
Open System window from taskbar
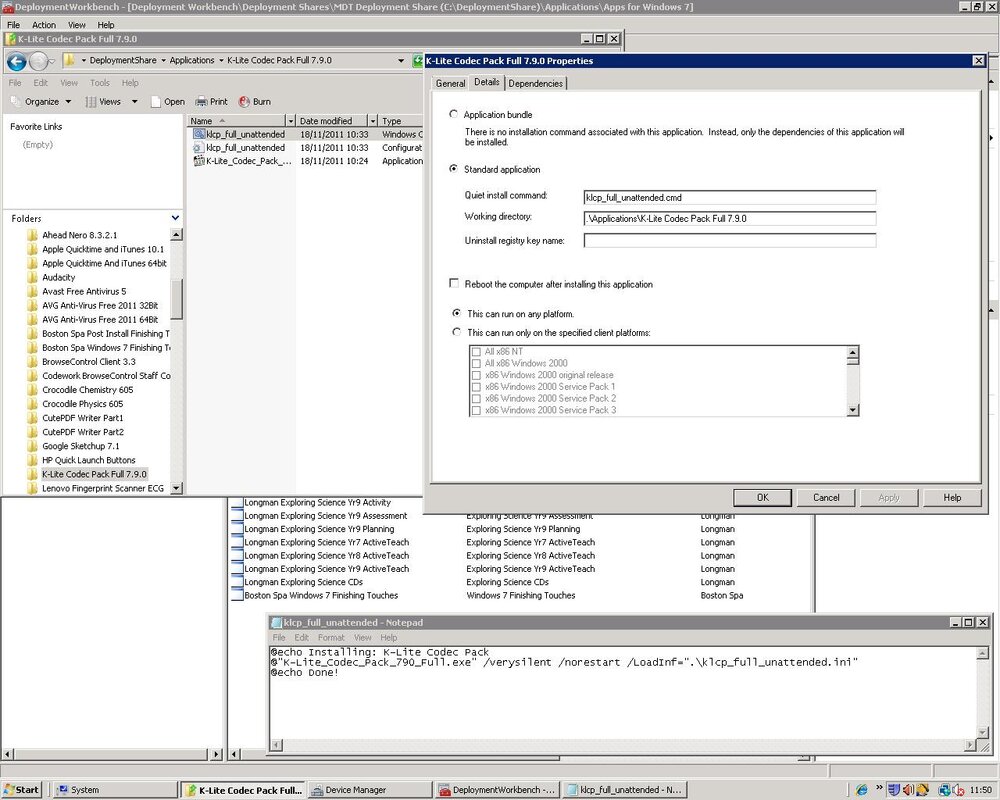[115, 790]
